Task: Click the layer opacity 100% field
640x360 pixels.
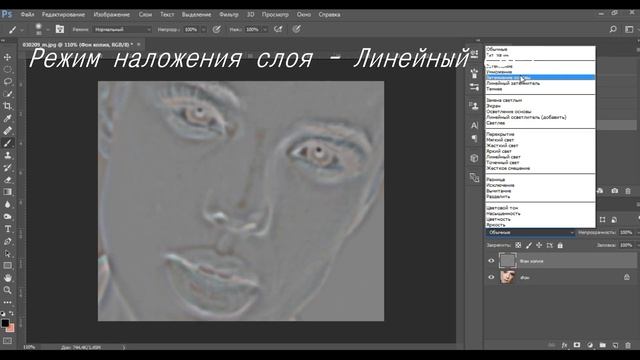Action: point(626,232)
